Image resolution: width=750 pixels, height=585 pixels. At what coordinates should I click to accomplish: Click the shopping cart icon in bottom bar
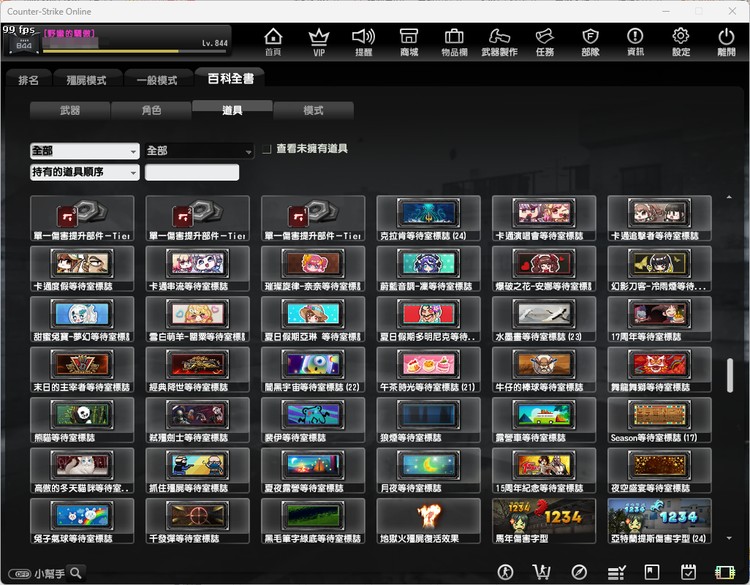coord(541,572)
